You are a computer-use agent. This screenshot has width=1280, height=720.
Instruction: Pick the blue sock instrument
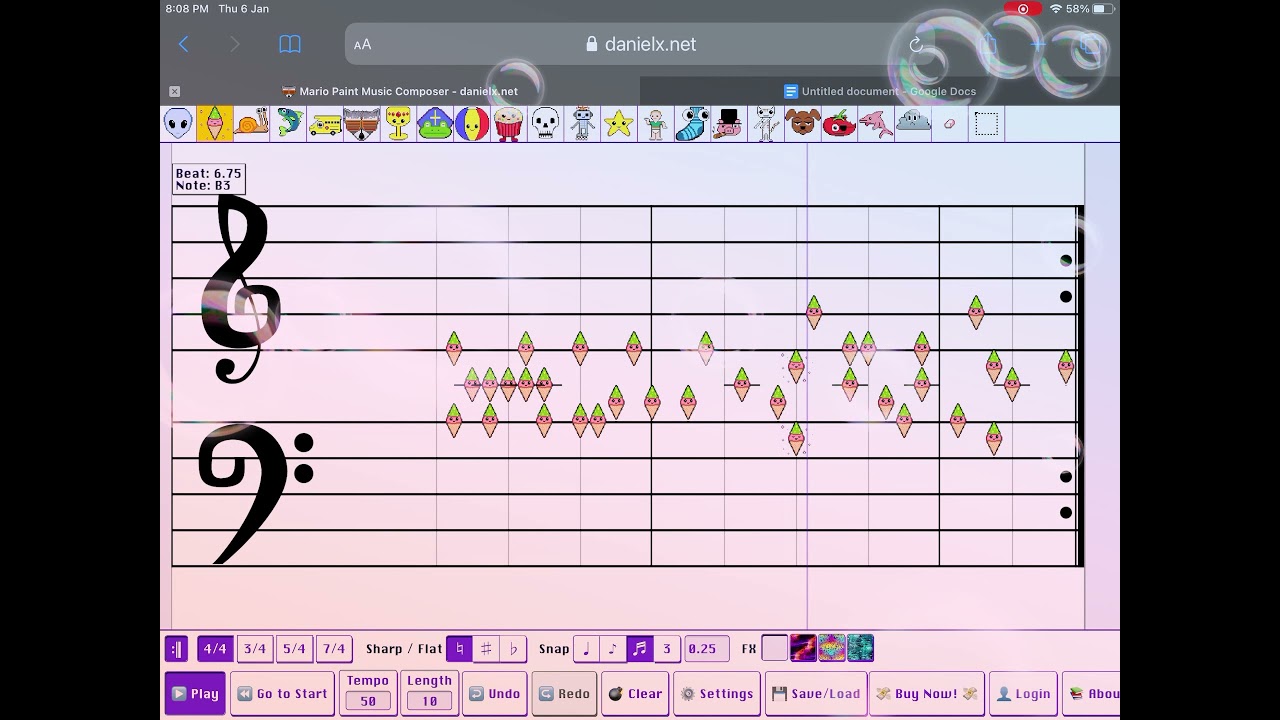coord(693,124)
